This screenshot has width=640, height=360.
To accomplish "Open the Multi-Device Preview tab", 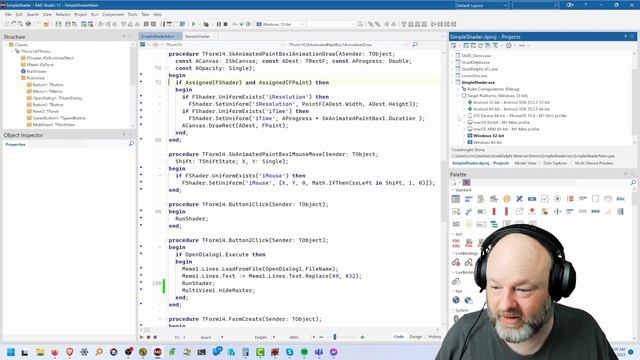I will click(594, 163).
